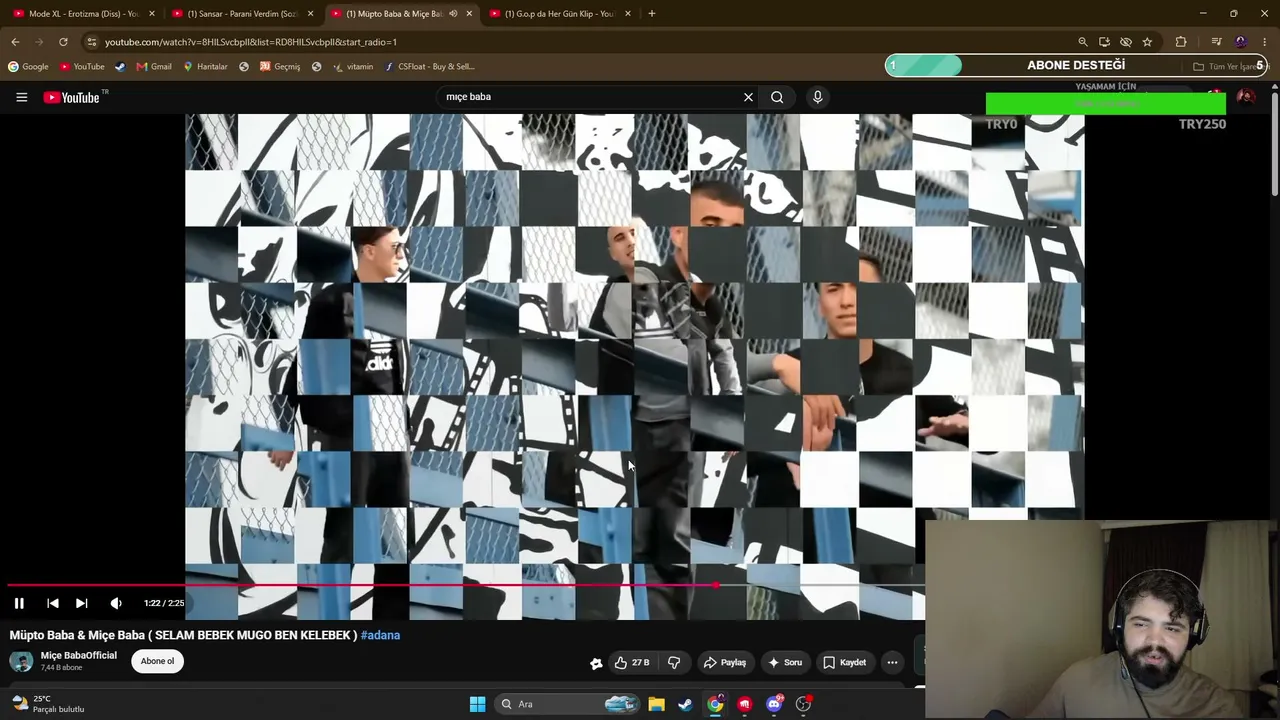1280x720 pixels.
Task: Open the Miçe BabaOfficial channel name link
Action: [x=78, y=656]
